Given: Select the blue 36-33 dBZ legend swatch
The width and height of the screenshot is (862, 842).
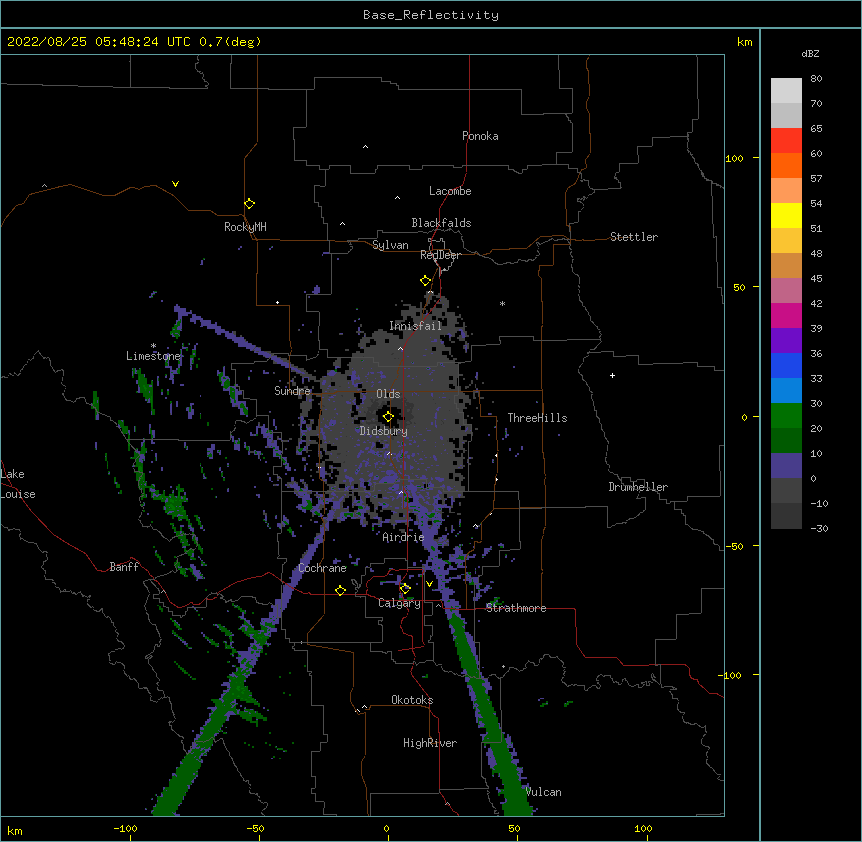Looking at the screenshot, I should click(x=786, y=365).
